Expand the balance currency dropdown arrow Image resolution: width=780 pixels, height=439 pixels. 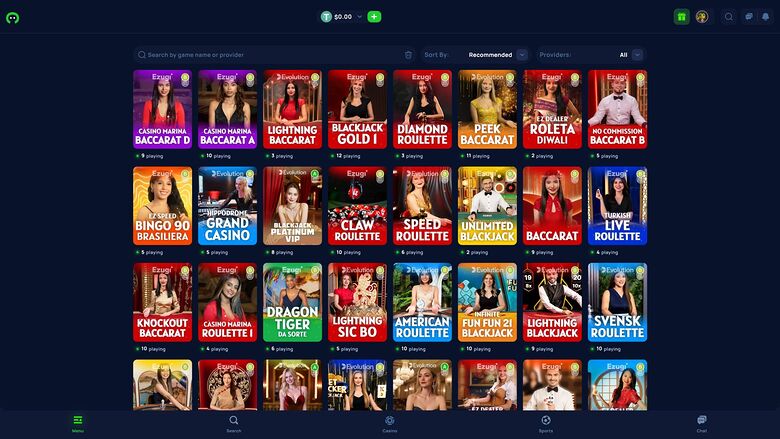[x=359, y=17]
